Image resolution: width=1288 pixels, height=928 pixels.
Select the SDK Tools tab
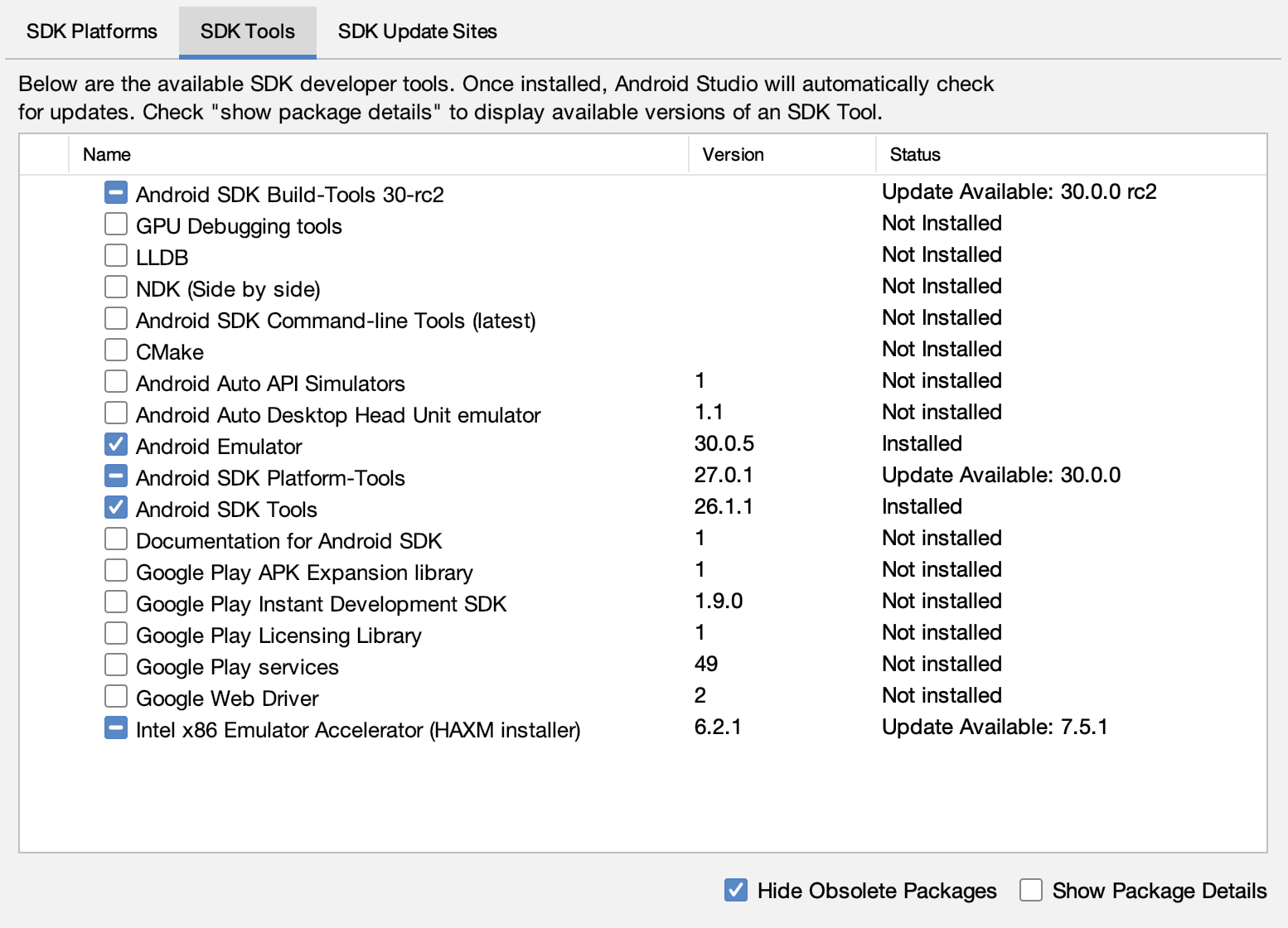click(x=247, y=31)
